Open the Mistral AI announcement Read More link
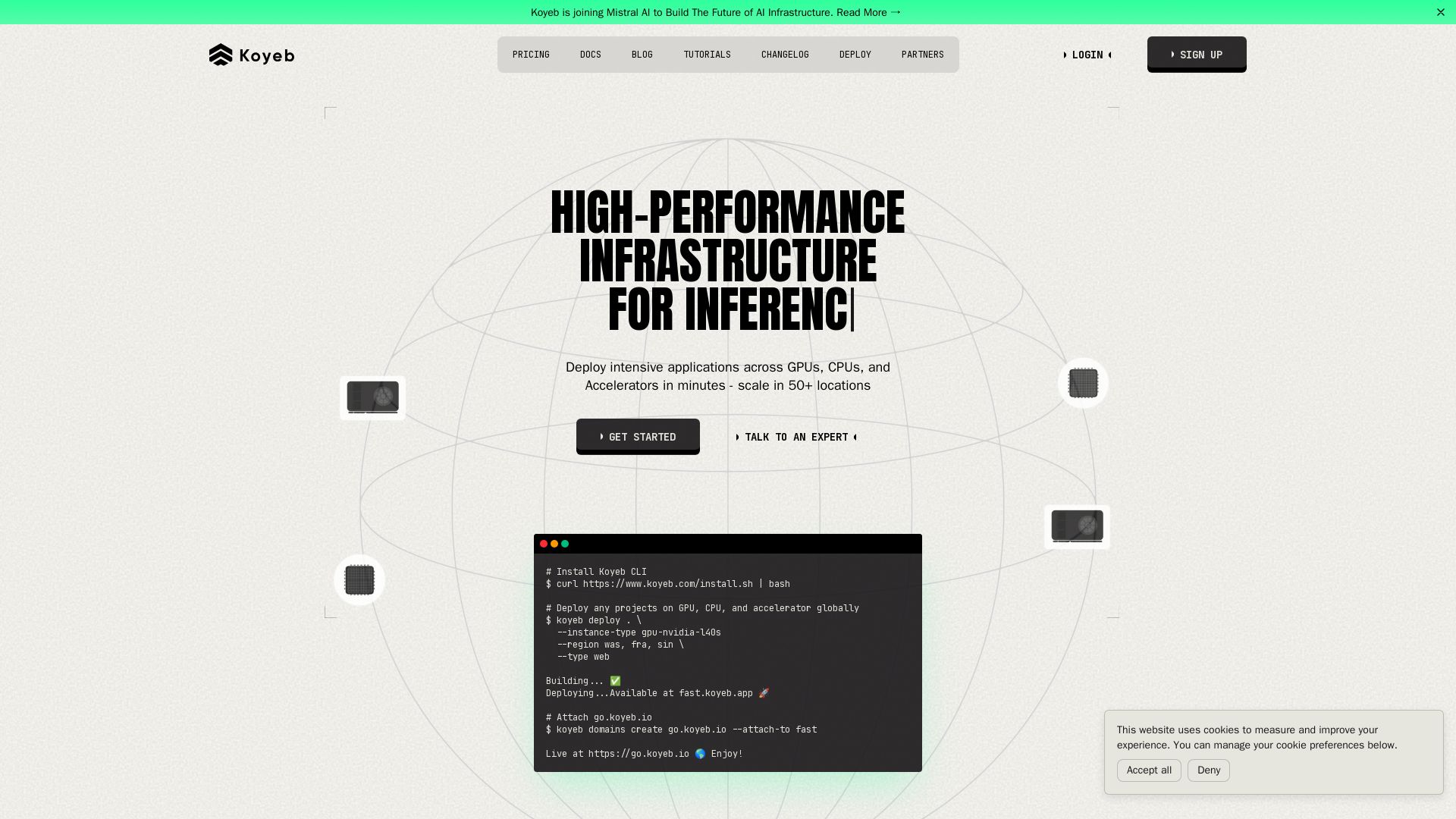Viewport: 1456px width, 819px height. pyautogui.click(x=868, y=12)
